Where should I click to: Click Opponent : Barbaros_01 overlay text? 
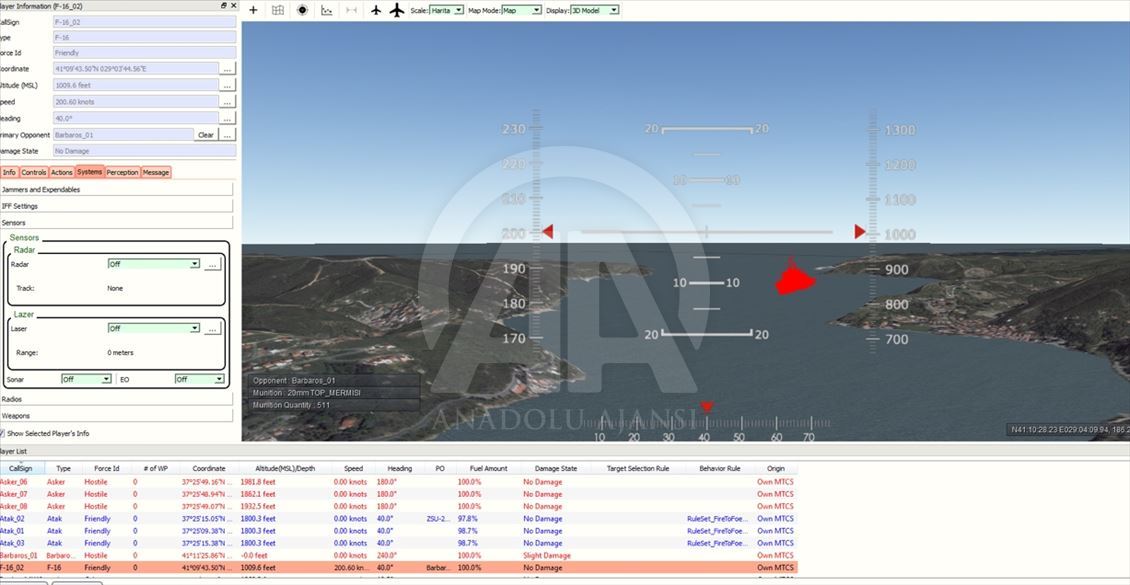pyautogui.click(x=294, y=380)
